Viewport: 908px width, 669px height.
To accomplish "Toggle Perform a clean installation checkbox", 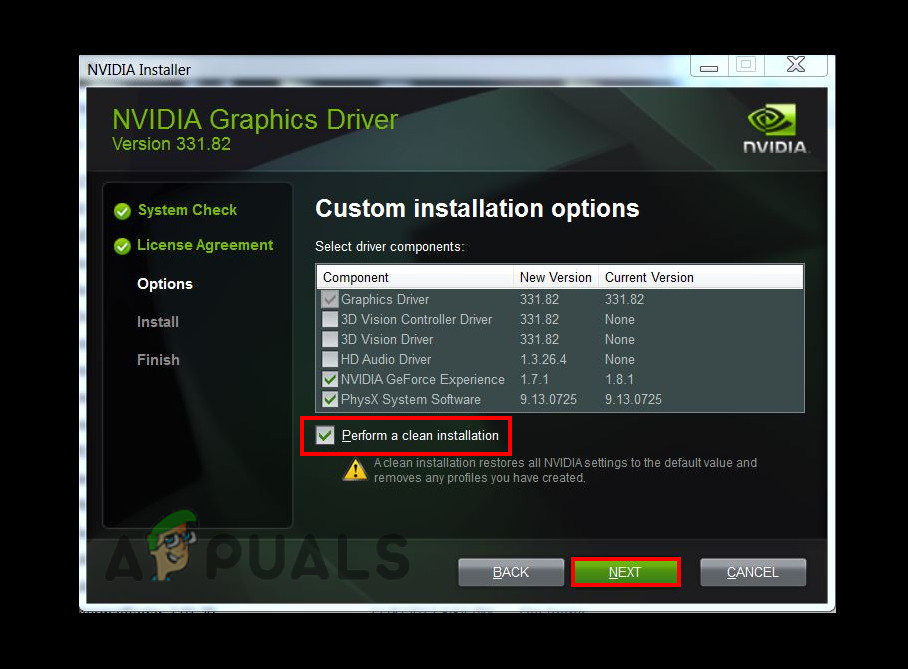I will [x=325, y=435].
